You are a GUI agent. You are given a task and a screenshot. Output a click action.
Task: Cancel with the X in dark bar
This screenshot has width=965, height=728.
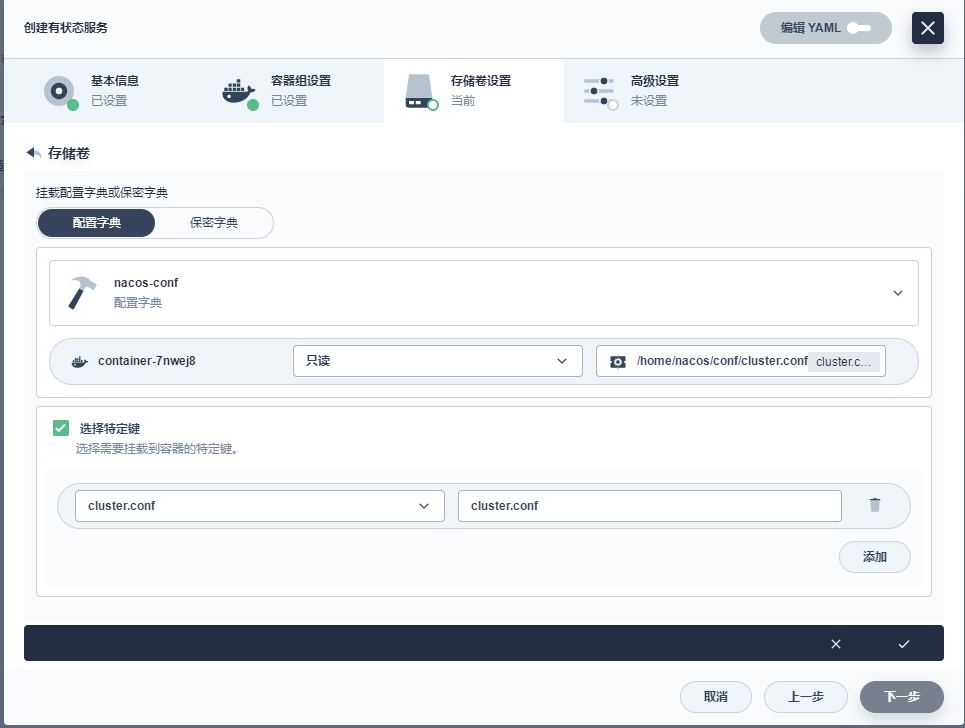(836, 644)
